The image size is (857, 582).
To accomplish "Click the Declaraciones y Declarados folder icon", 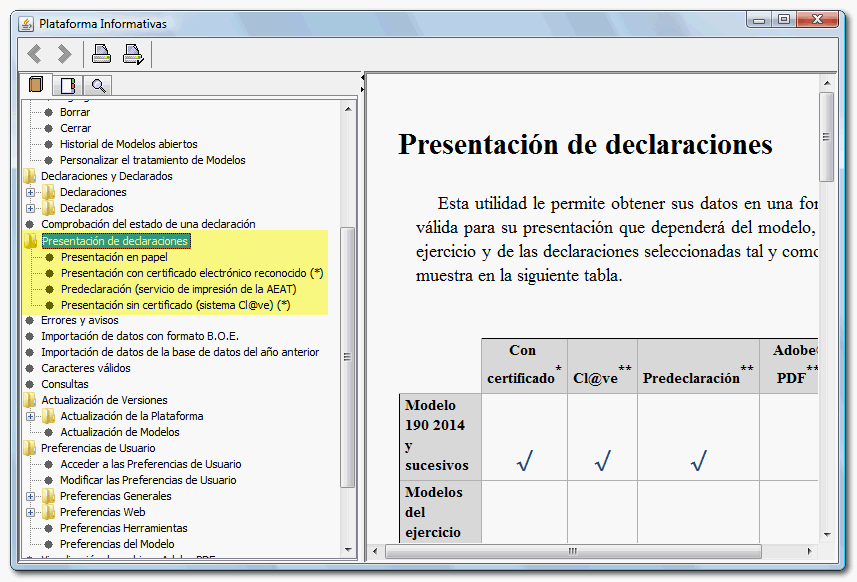I will tap(30, 176).
